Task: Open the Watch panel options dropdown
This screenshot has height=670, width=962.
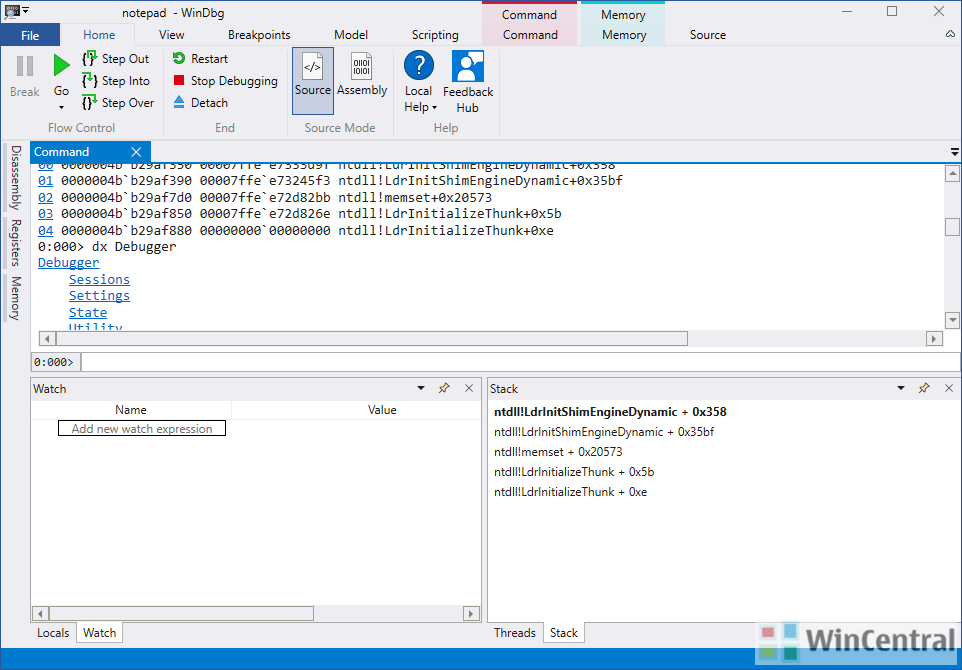Action: pos(421,388)
